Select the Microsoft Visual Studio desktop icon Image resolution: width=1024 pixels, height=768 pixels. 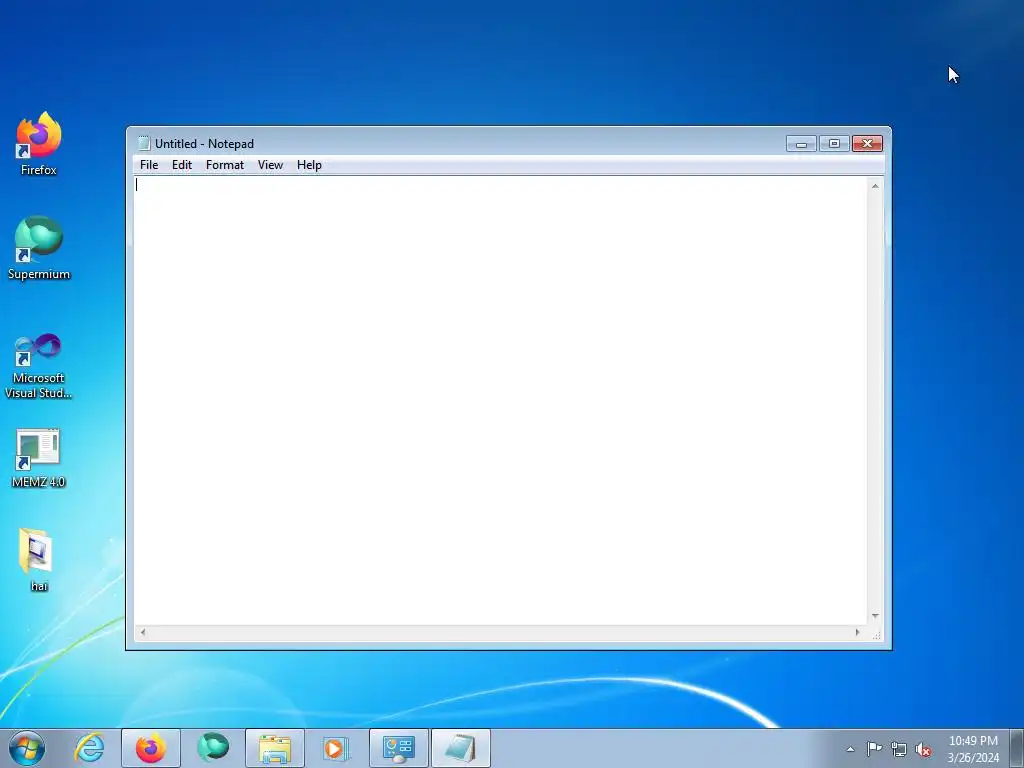pos(39,366)
